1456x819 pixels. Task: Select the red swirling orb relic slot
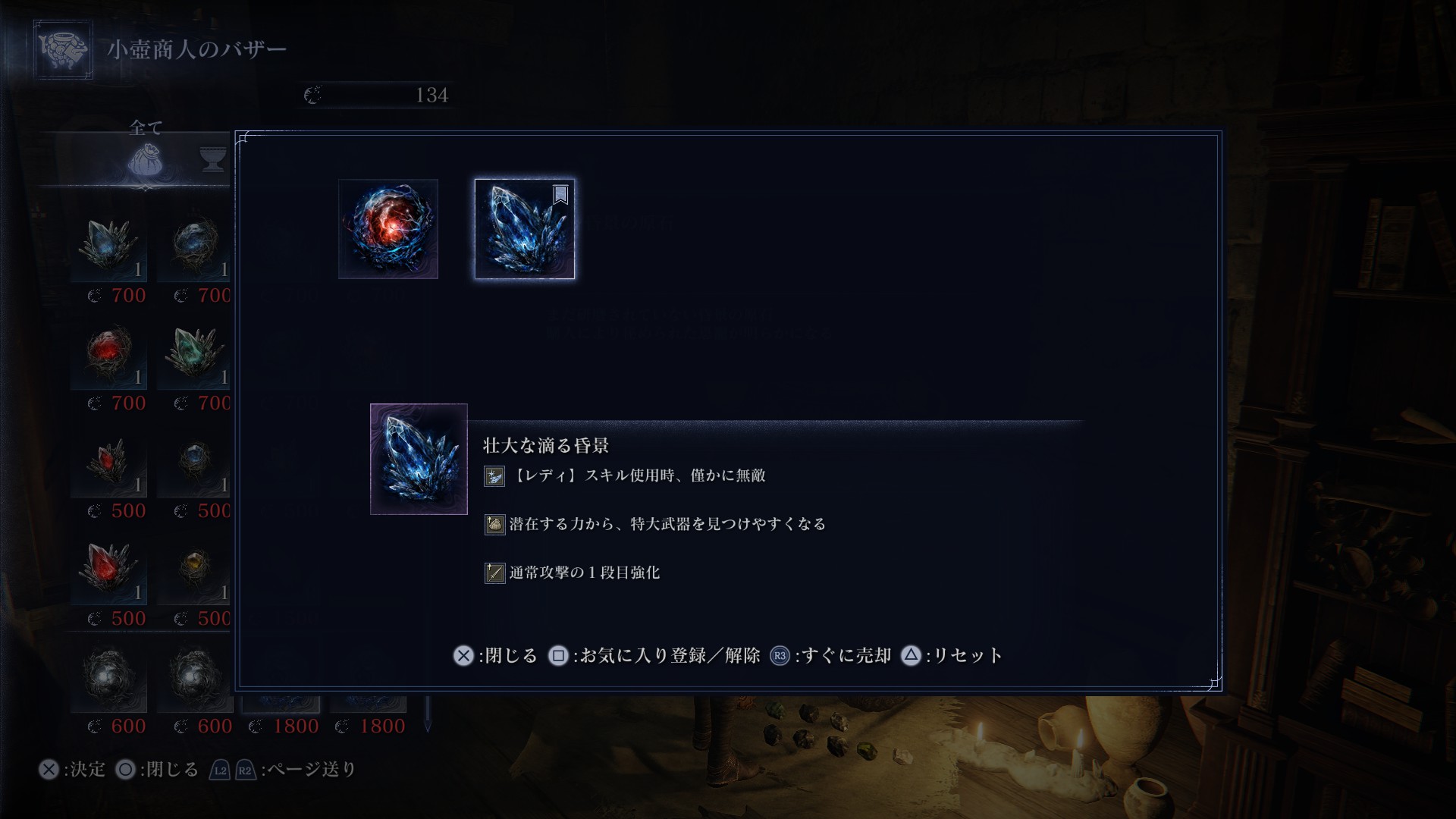pyautogui.click(x=388, y=229)
